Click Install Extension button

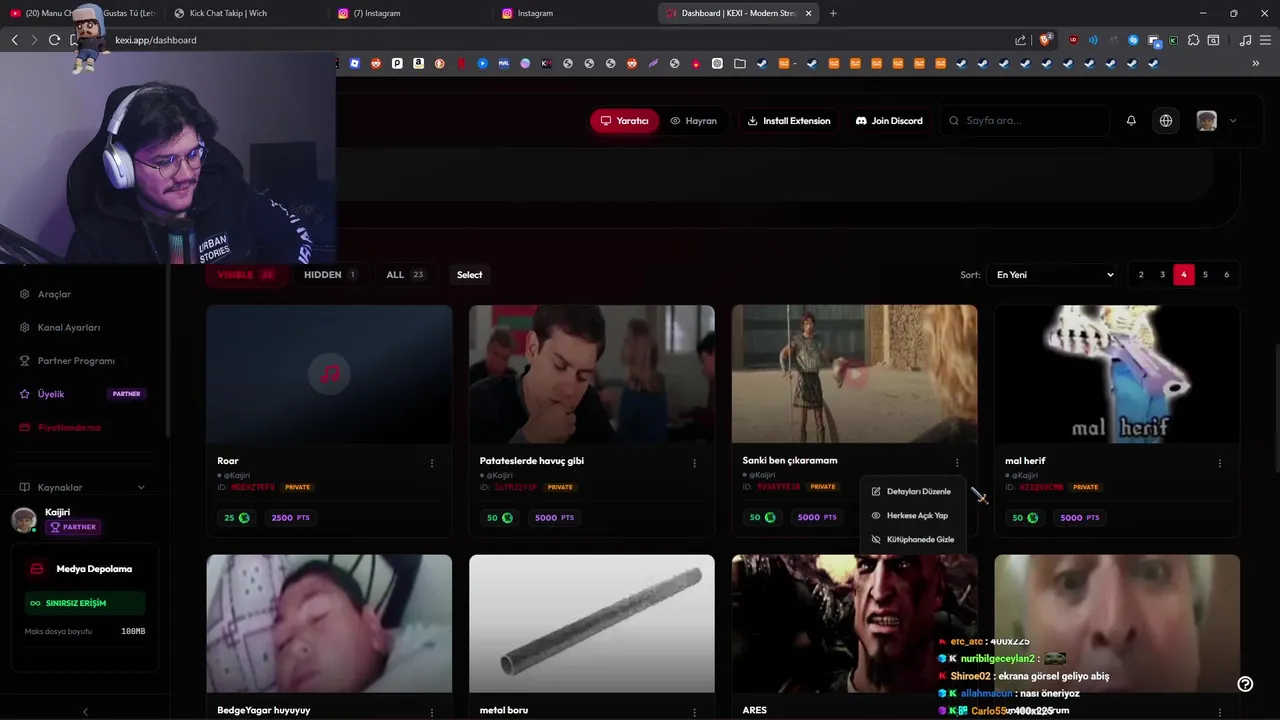789,121
